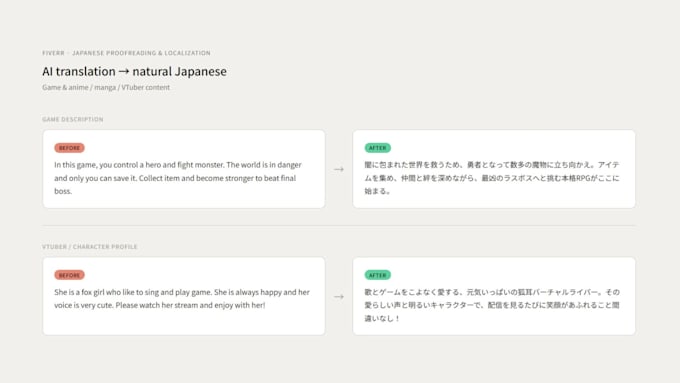680x383 pixels.
Task: Click the AFTER badge in VTuber profile card
Action: [x=378, y=275]
